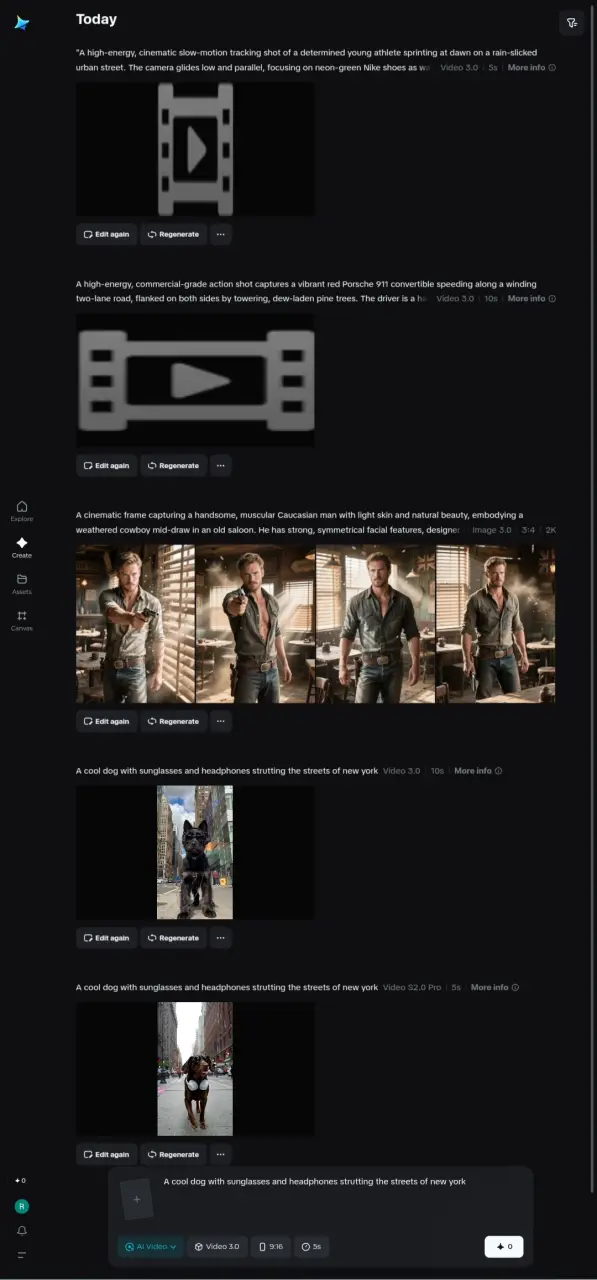Click Regenerate under the cowboy images
The image size is (597, 1280).
click(x=173, y=721)
